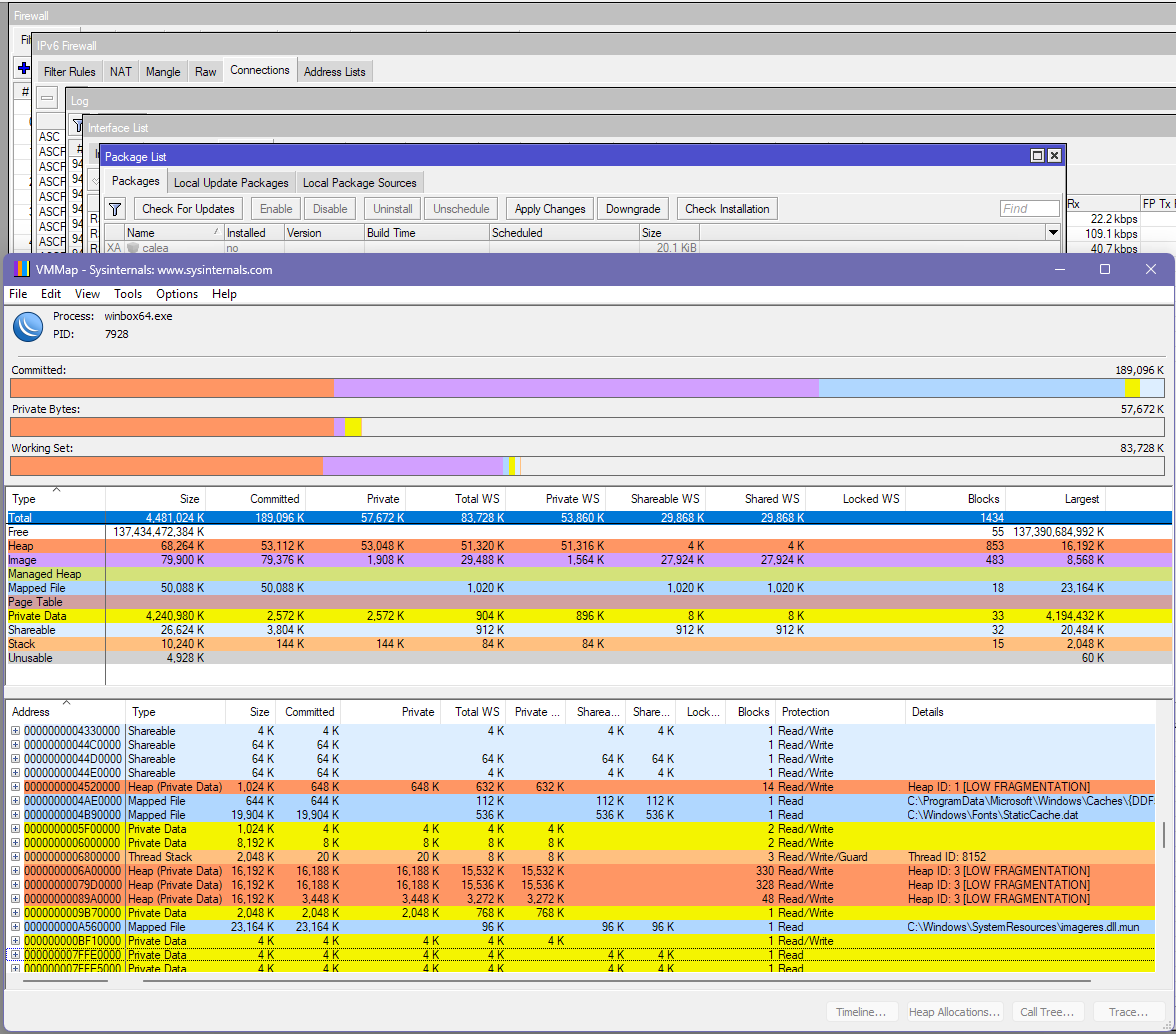Close the Package List inner window
This screenshot has width=1176, height=1034.
[x=1054, y=156]
